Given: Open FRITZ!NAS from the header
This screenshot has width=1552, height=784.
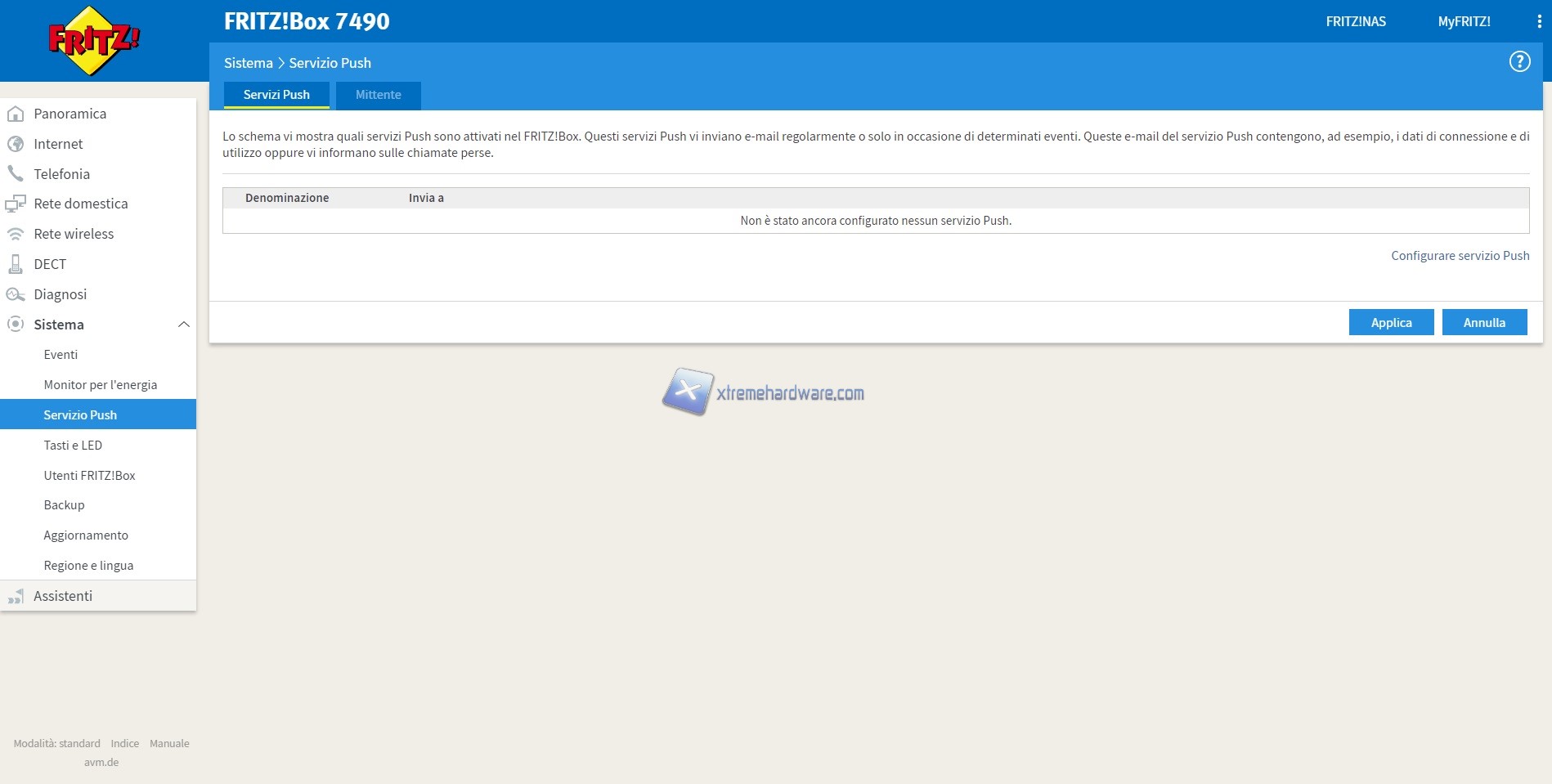Looking at the screenshot, I should [1355, 22].
